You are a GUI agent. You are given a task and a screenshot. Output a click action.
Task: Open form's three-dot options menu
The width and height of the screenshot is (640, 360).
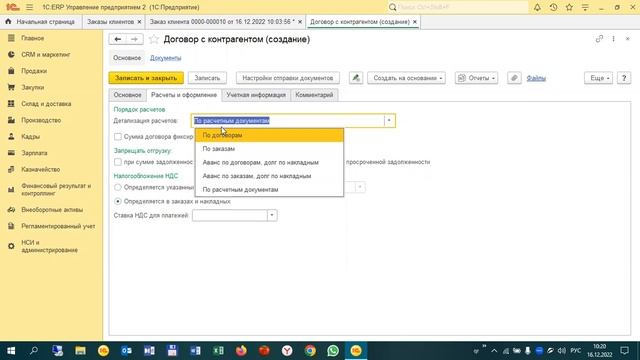(x=613, y=39)
